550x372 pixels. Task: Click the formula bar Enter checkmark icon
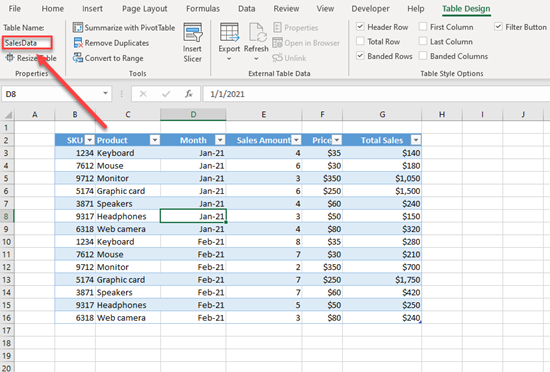[x=166, y=94]
